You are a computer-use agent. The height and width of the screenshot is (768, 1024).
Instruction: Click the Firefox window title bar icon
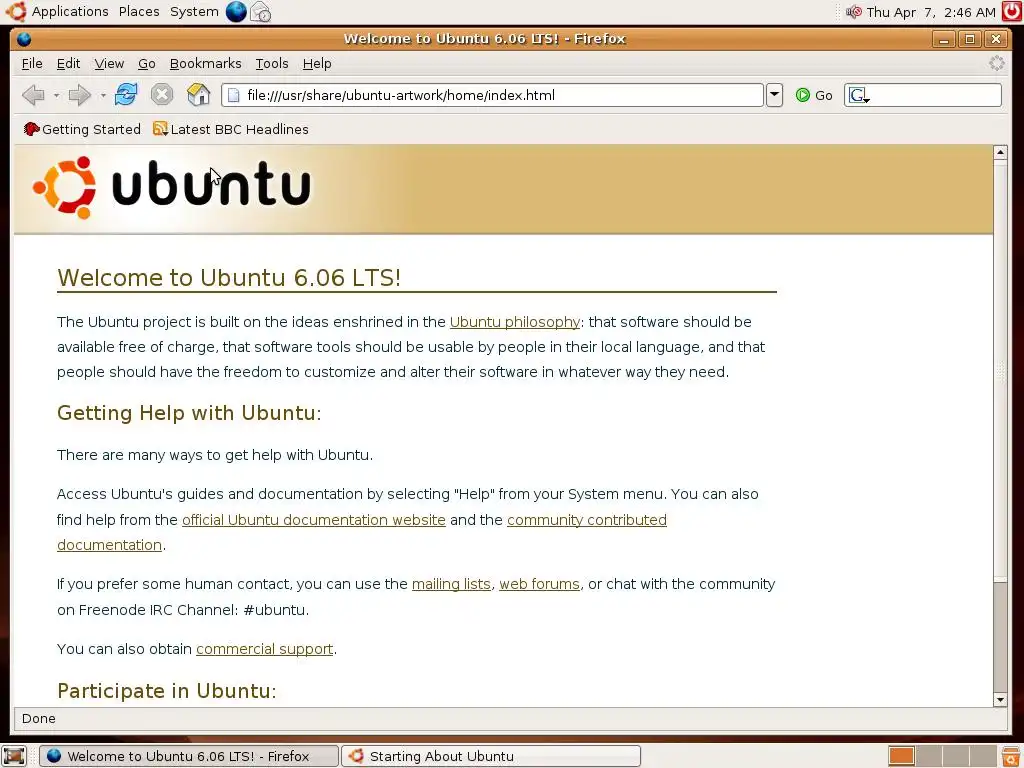click(x=24, y=39)
